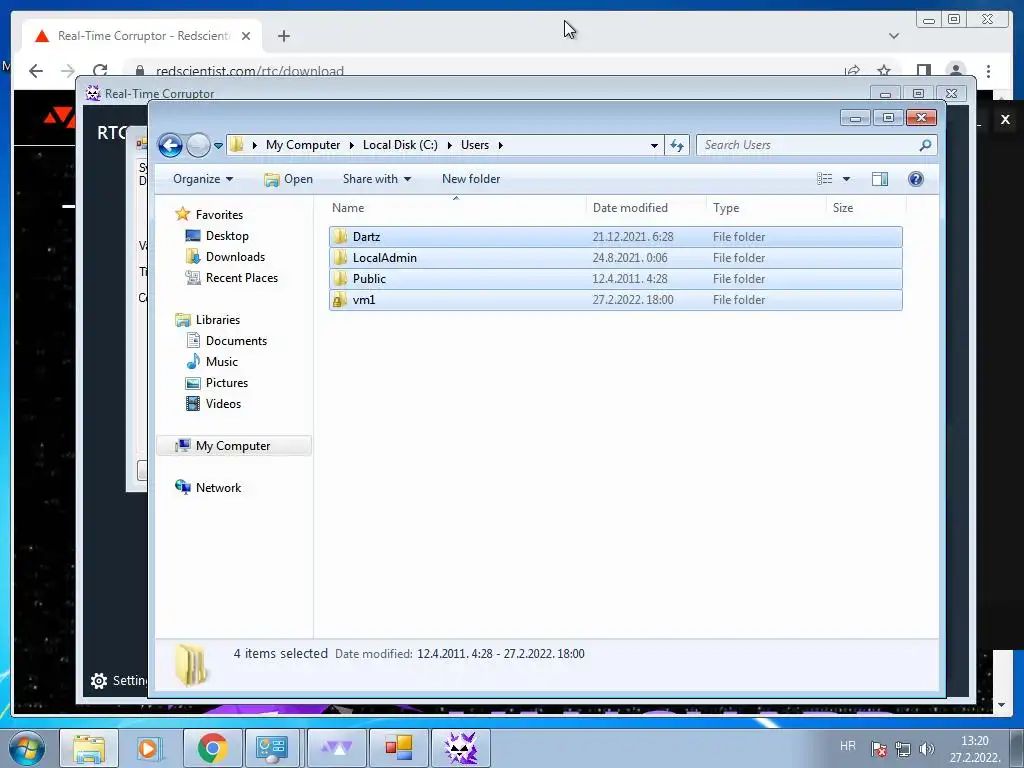This screenshot has height=768, width=1024.
Task: Click My Computer in the breadcrumb
Action: pos(303,145)
